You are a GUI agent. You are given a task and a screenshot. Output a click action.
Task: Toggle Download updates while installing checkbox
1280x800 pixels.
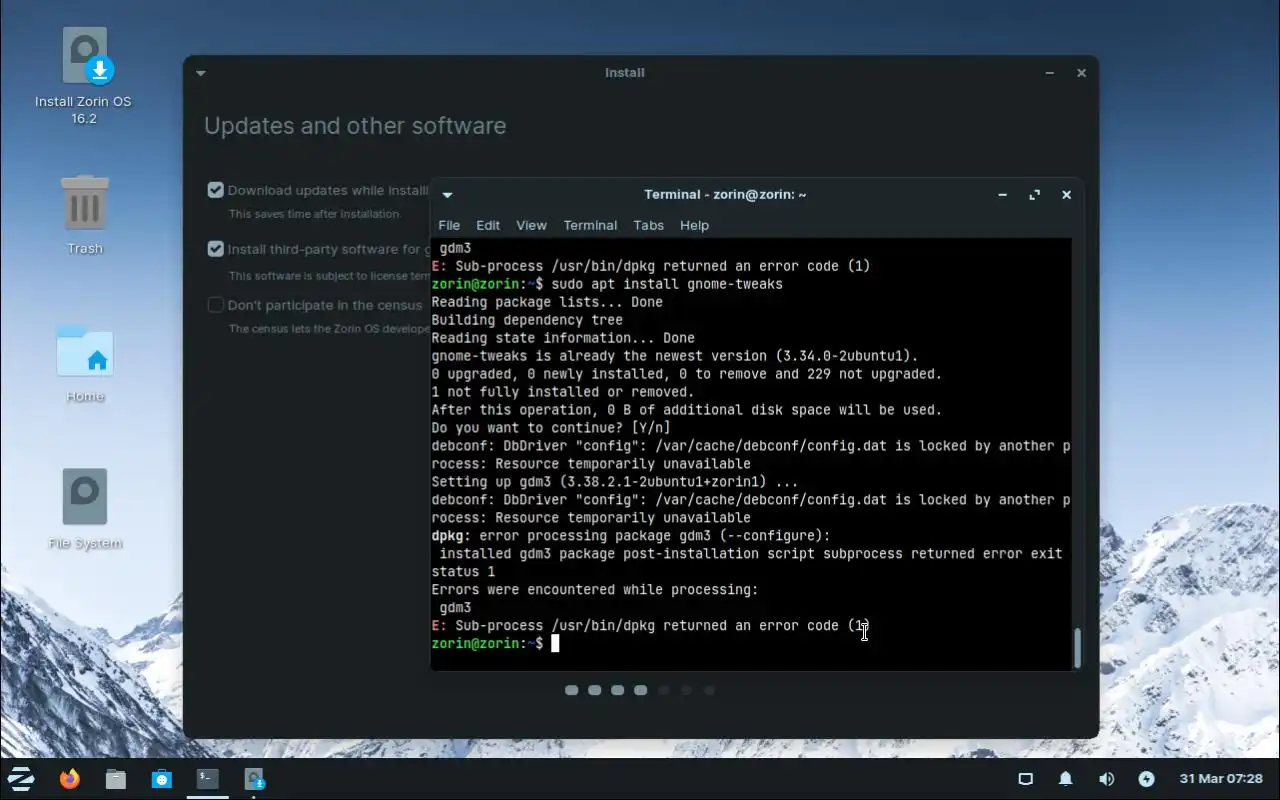coord(215,190)
